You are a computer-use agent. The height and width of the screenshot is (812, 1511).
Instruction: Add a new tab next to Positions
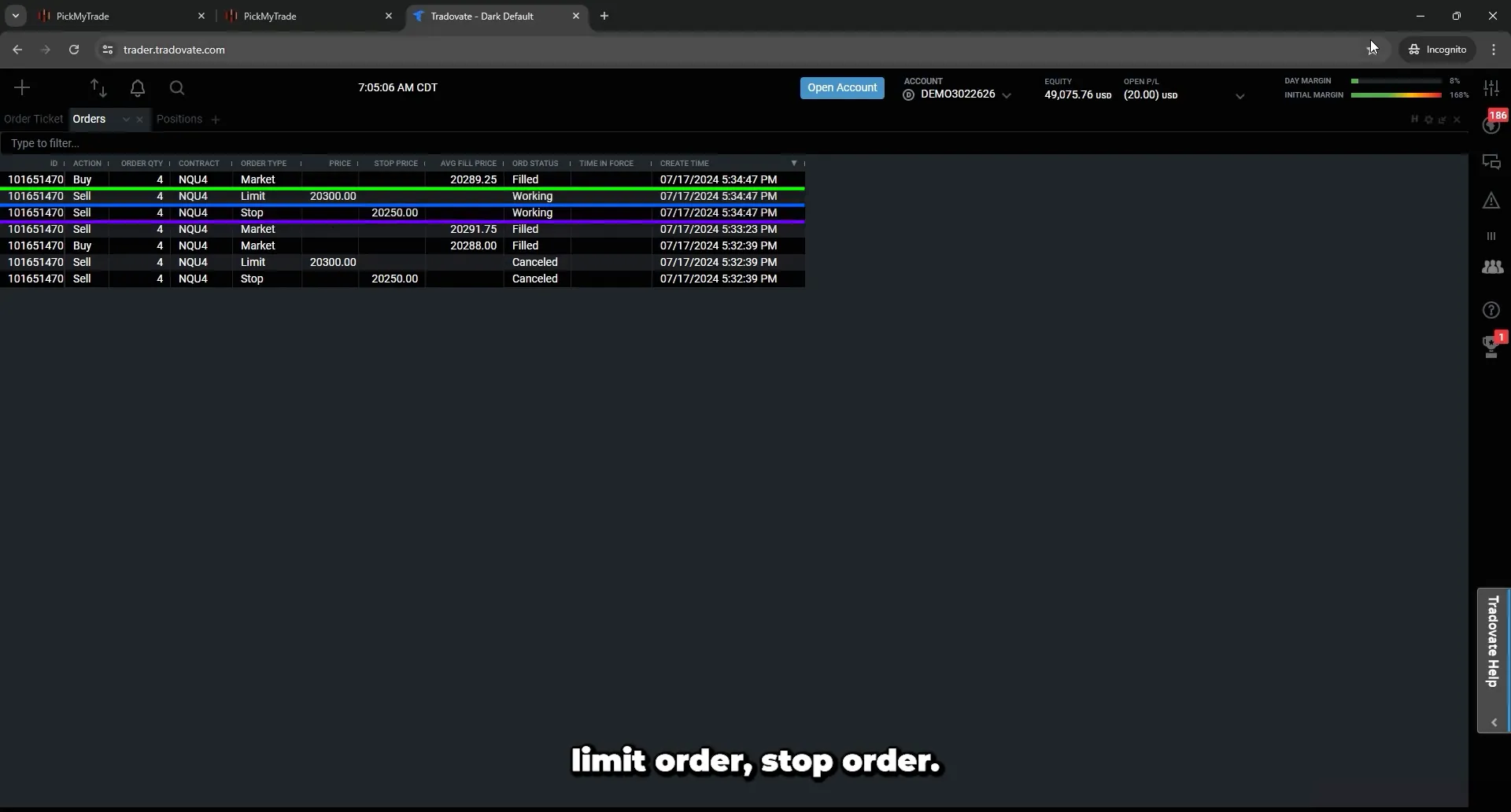(x=215, y=120)
